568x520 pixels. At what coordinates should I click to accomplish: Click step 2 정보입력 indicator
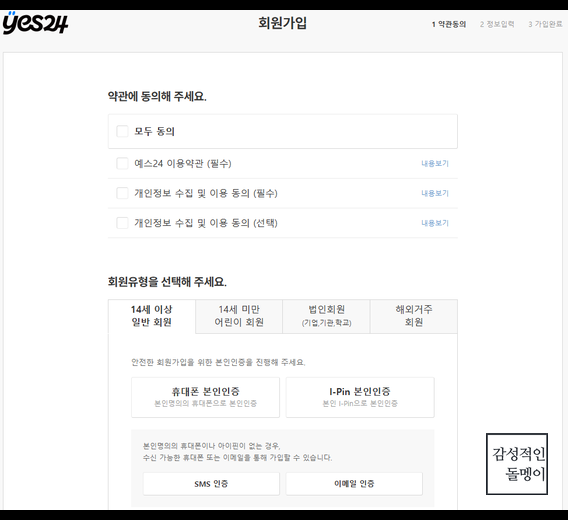pos(497,24)
